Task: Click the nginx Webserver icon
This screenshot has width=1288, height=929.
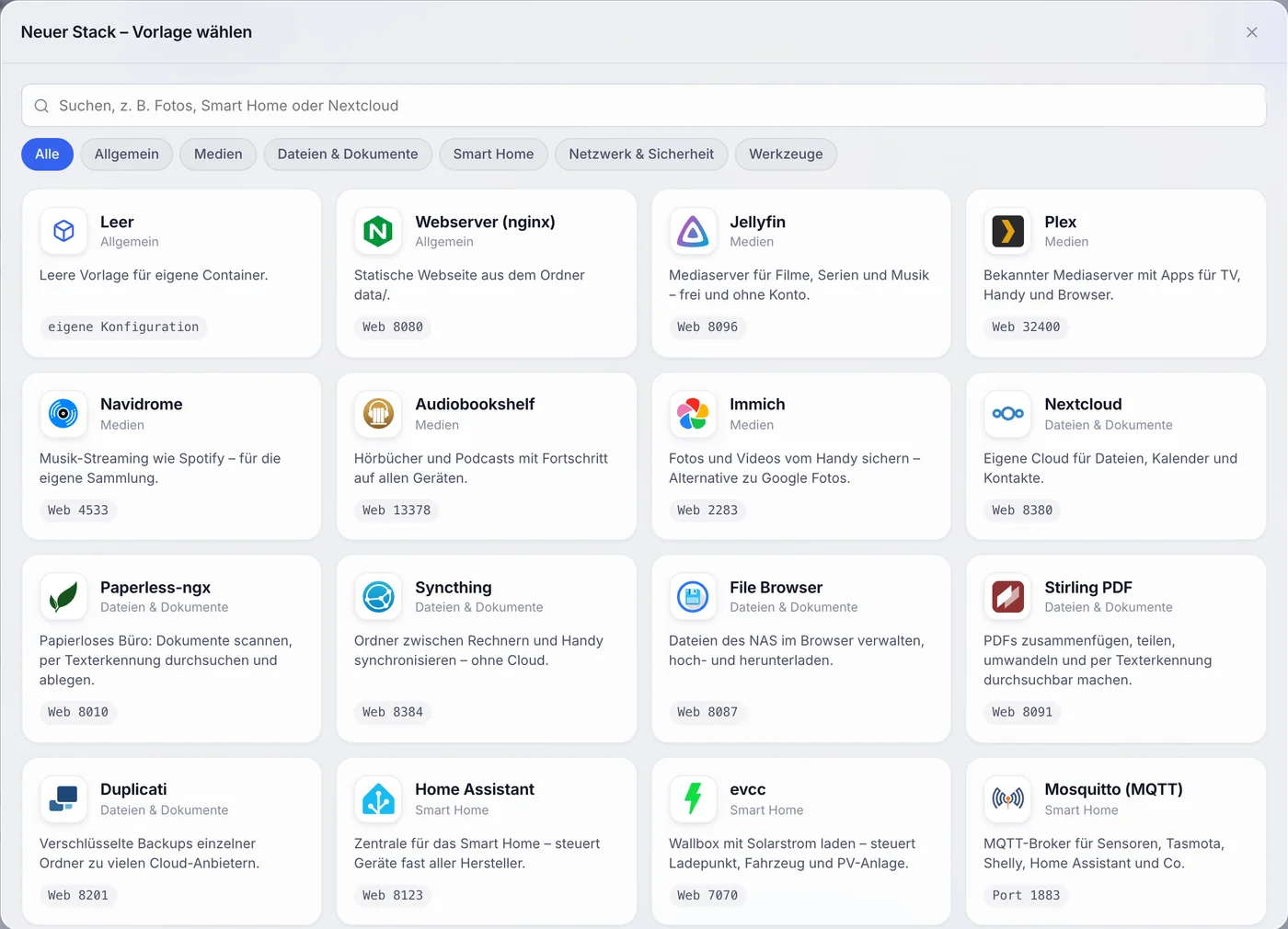Action: click(x=378, y=231)
